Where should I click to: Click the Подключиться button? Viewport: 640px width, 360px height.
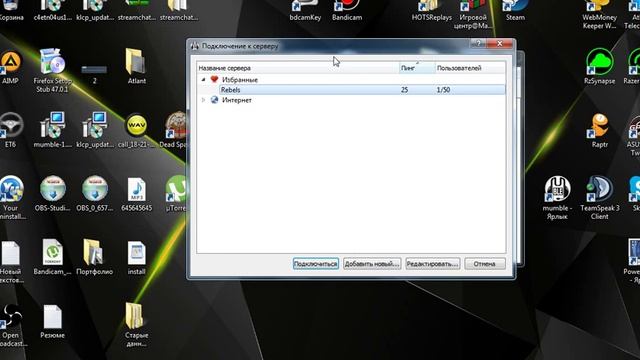pyautogui.click(x=316, y=264)
